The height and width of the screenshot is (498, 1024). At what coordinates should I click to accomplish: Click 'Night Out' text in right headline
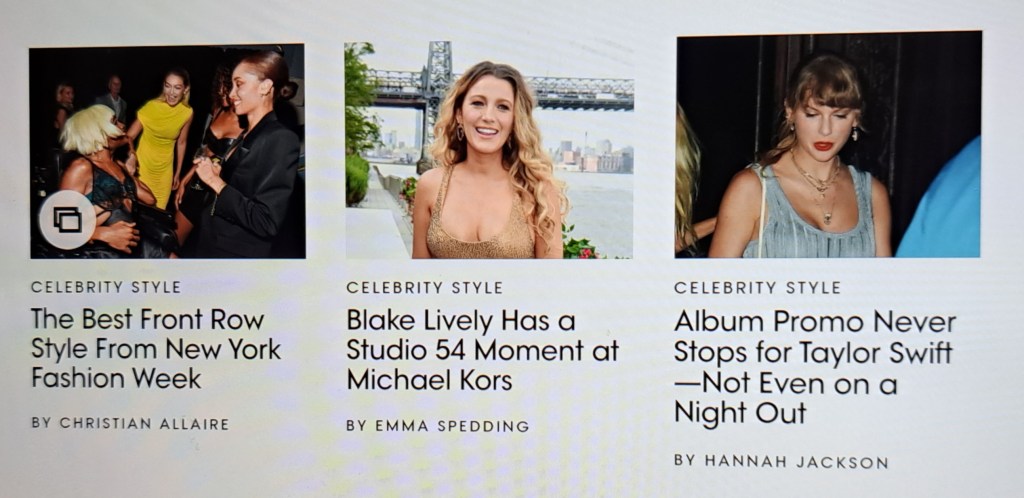pos(740,413)
